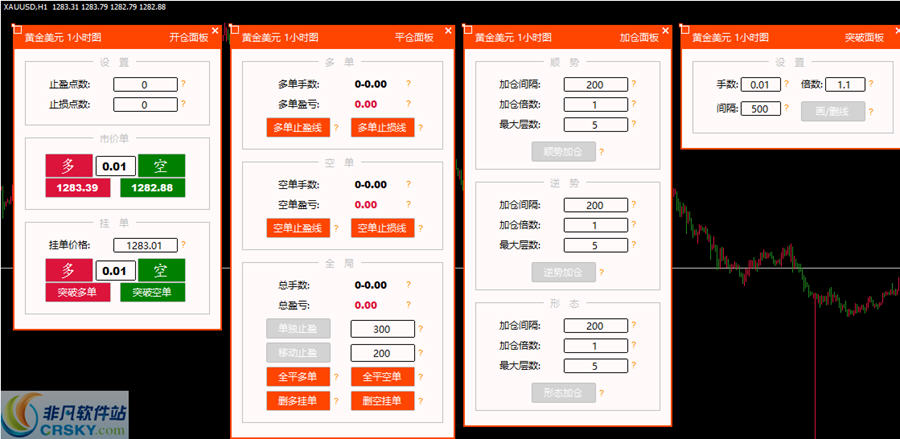
Task: Click the 最大层数 field under 形态
Action: (596, 366)
